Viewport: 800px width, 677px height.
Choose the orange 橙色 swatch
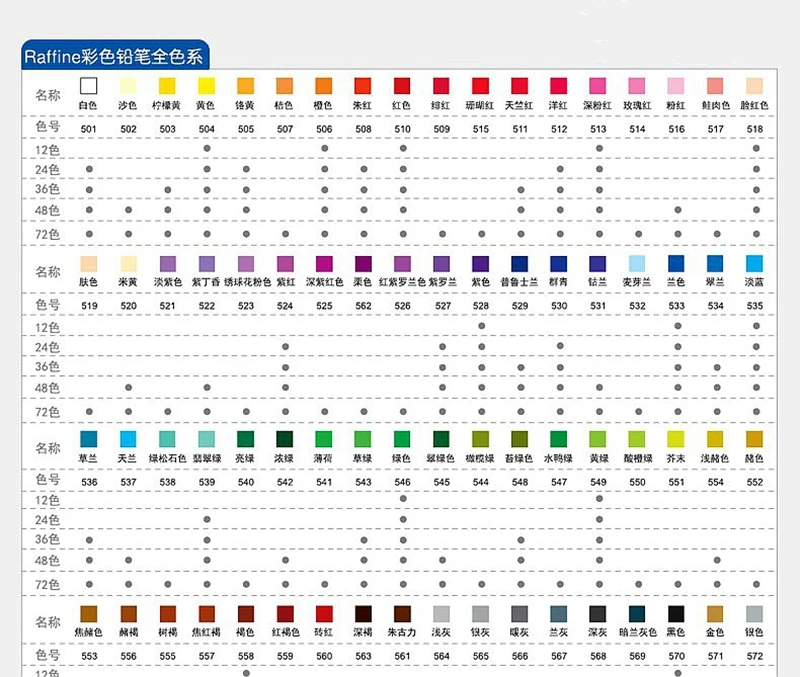(323, 86)
